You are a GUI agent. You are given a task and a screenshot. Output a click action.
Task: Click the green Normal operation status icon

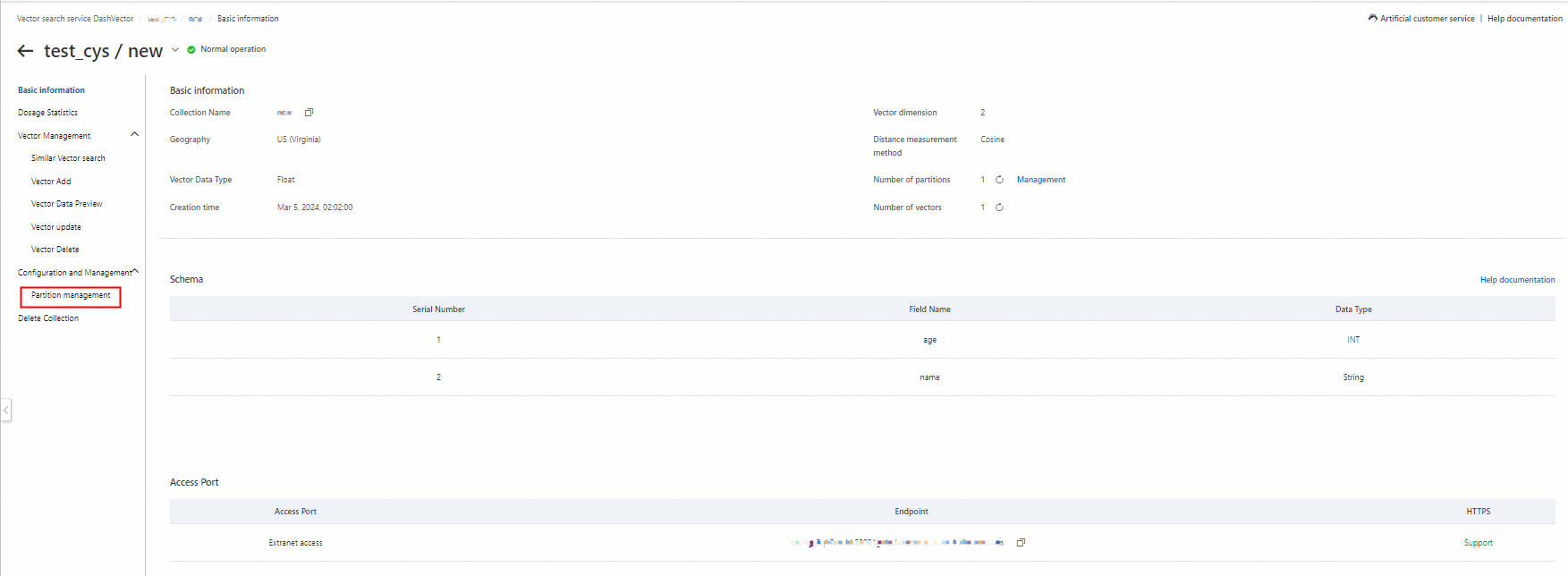[191, 50]
